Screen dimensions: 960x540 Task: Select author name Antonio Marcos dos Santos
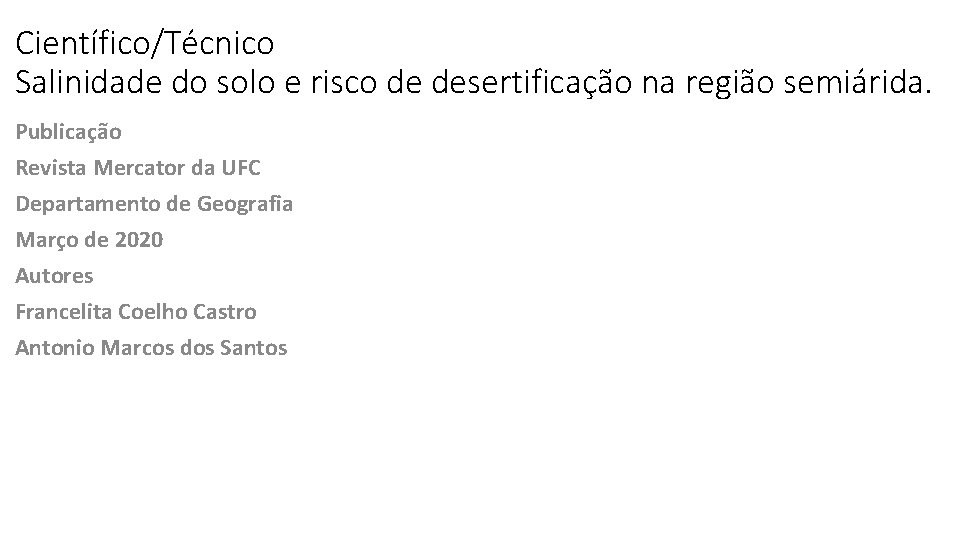(151, 348)
